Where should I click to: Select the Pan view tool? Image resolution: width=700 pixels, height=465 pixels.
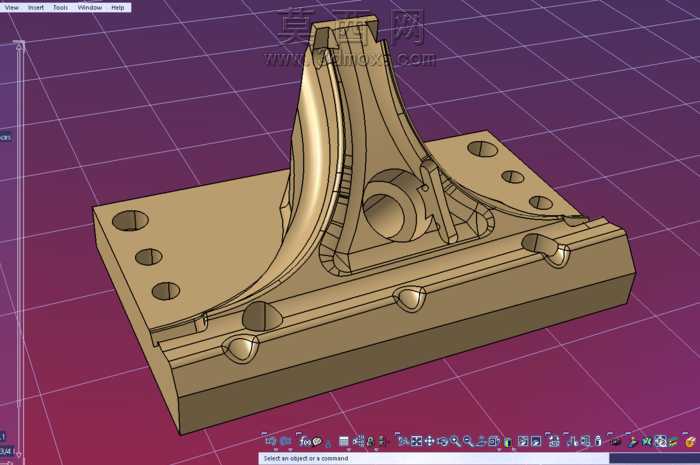click(429, 442)
